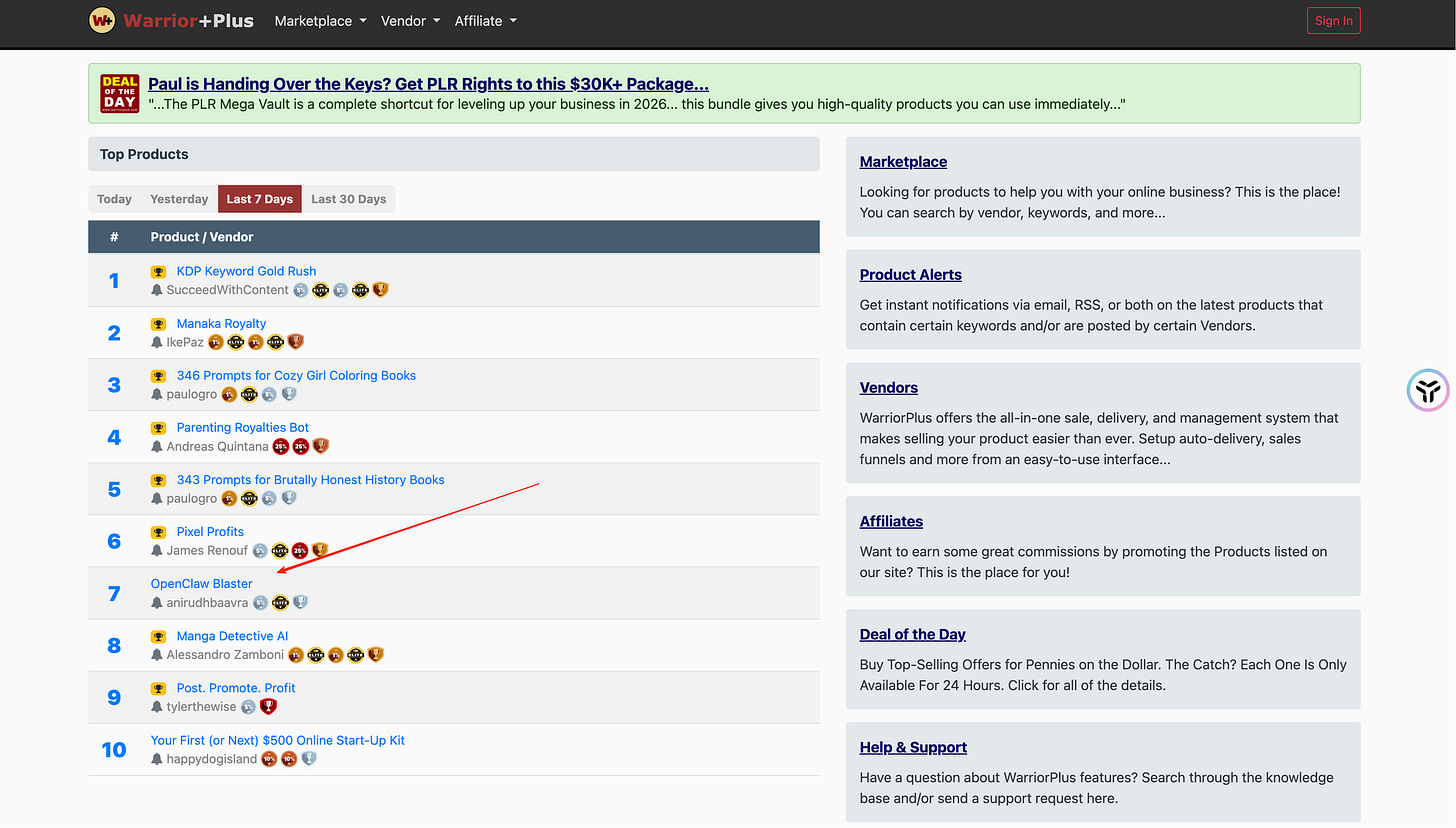This screenshot has width=1456, height=828.
Task: Click silver trophy shield badge next to happydogisland
Action: [309, 759]
